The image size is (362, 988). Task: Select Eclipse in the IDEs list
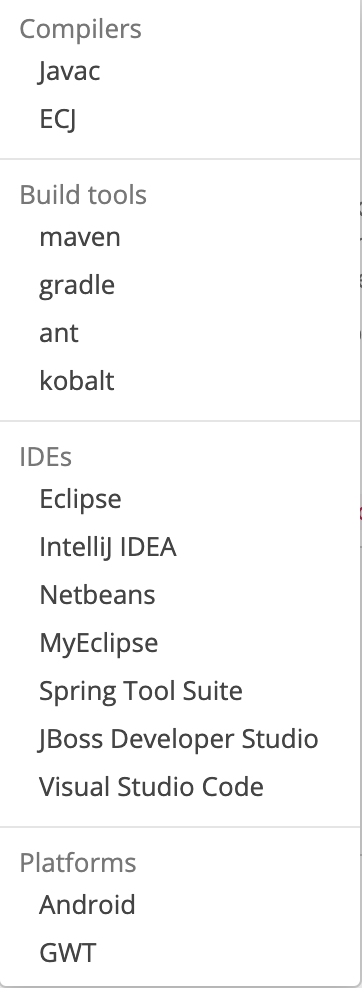point(80,498)
